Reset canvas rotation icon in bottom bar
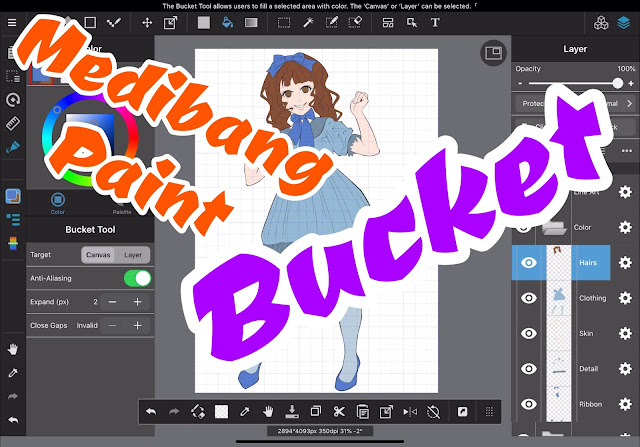Viewport: 640px width, 447px height. [x=433, y=412]
